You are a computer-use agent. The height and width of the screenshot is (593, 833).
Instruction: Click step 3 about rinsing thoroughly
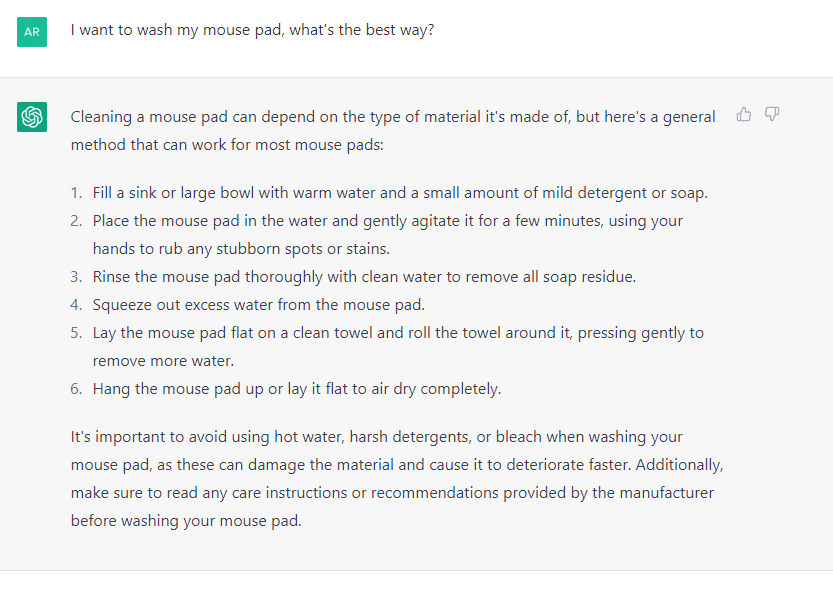[364, 276]
